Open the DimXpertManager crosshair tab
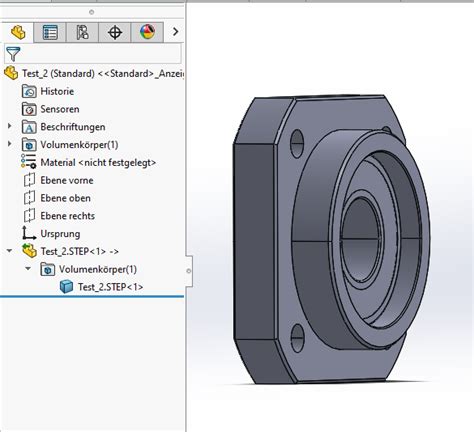Image resolution: width=474 pixels, height=432 pixels. click(115, 32)
